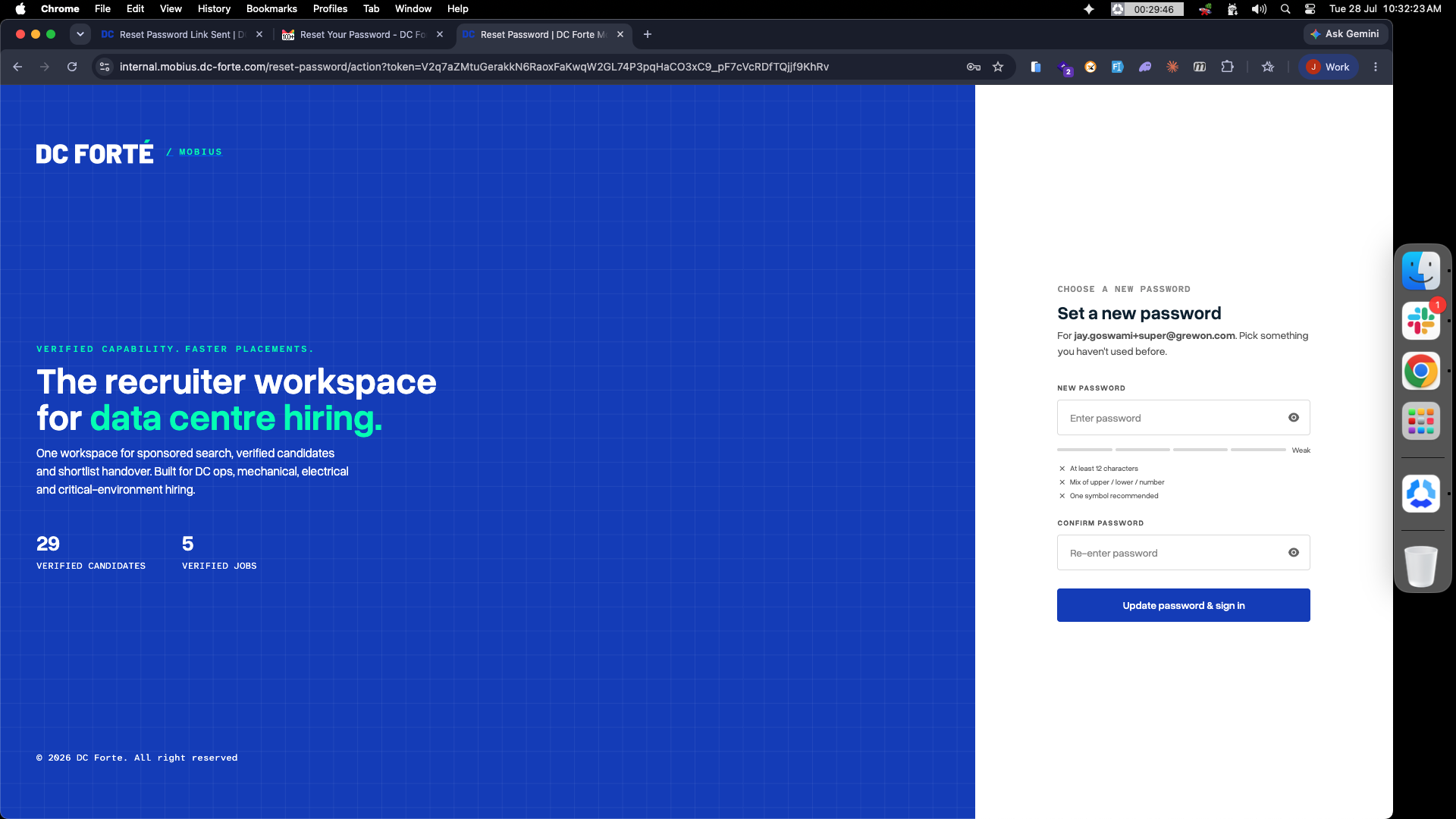Open the View menu
1456x819 pixels.
tap(171, 9)
